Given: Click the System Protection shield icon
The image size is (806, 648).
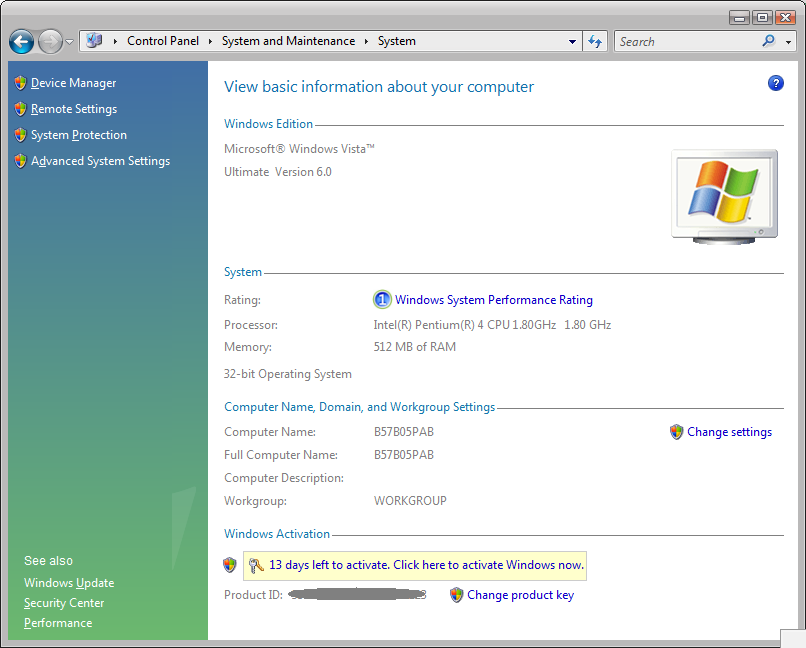Looking at the screenshot, I should [21, 135].
